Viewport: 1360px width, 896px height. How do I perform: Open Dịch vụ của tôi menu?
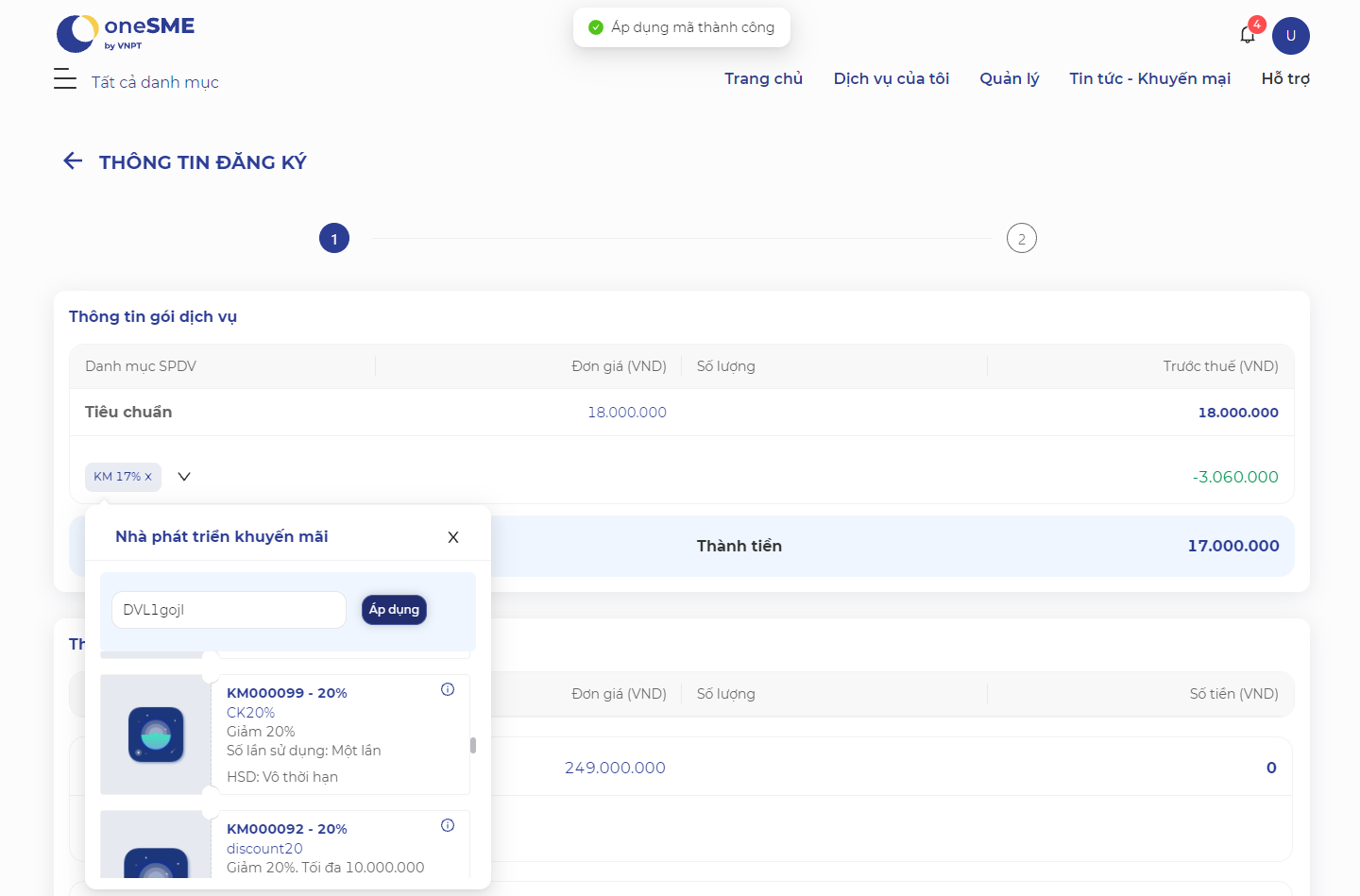click(x=892, y=78)
